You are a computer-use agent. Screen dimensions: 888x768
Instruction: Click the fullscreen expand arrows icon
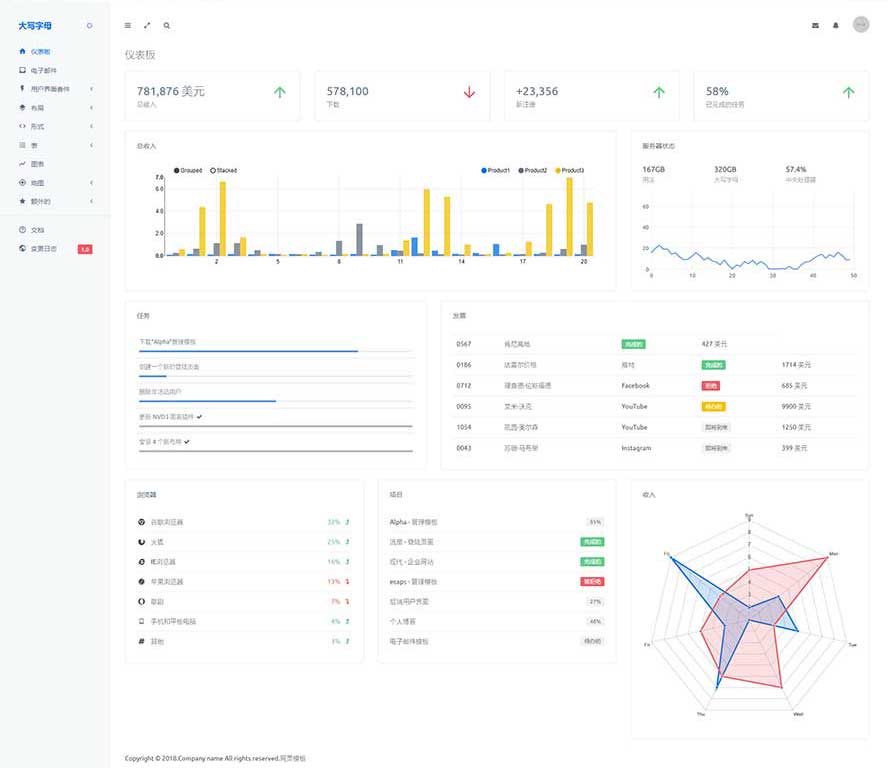pyautogui.click(x=147, y=25)
